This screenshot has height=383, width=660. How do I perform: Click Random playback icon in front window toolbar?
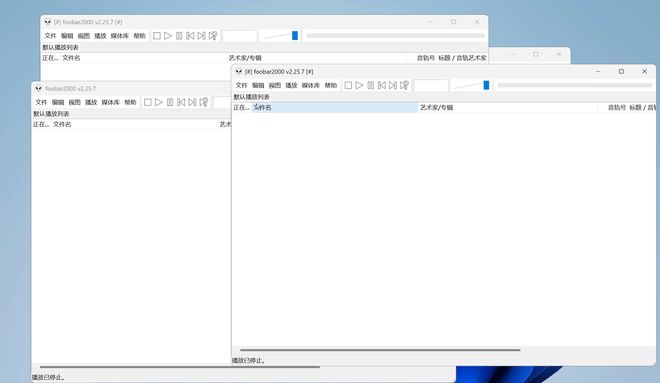click(x=405, y=85)
